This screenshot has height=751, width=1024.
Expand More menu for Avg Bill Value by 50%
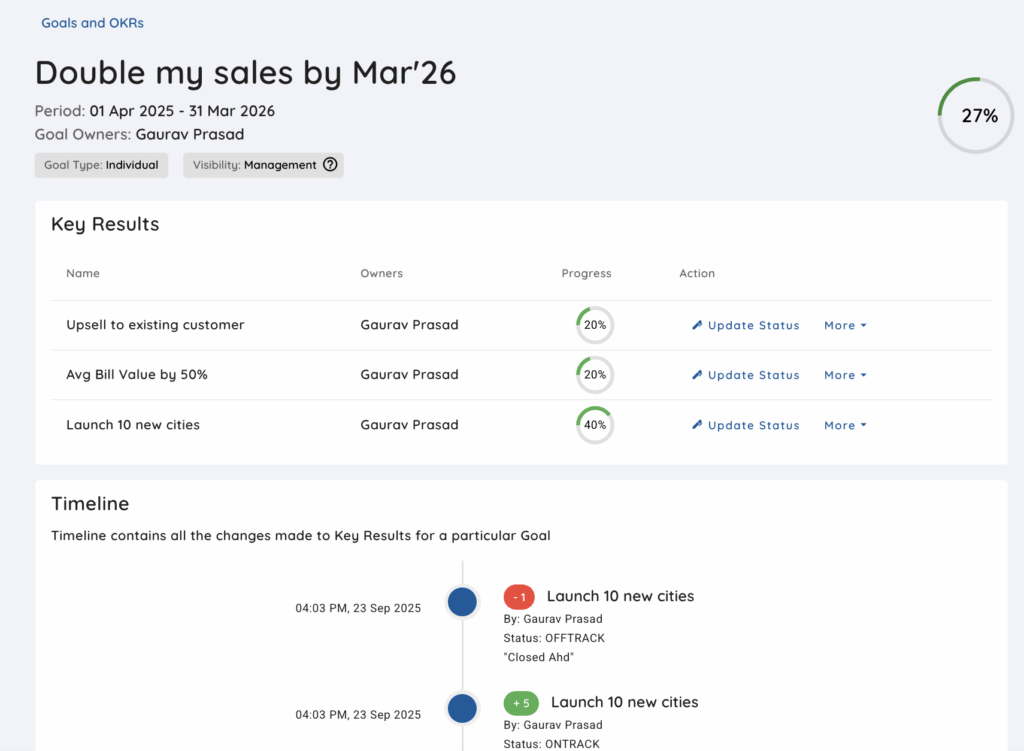click(845, 375)
